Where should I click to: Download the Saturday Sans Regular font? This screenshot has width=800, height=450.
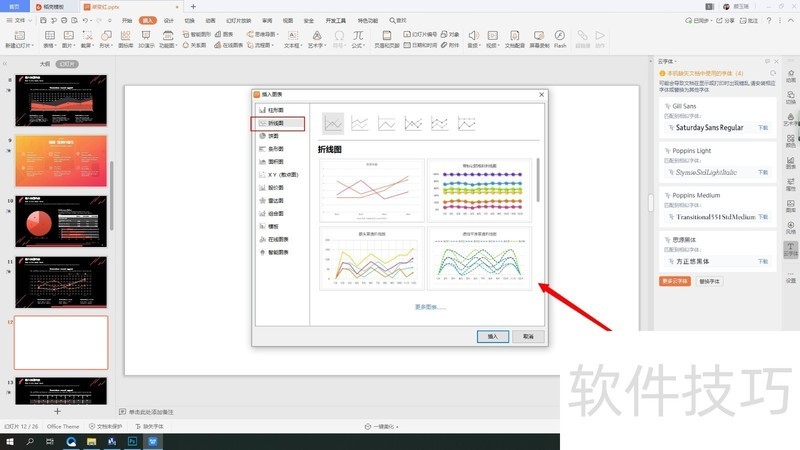tap(763, 128)
